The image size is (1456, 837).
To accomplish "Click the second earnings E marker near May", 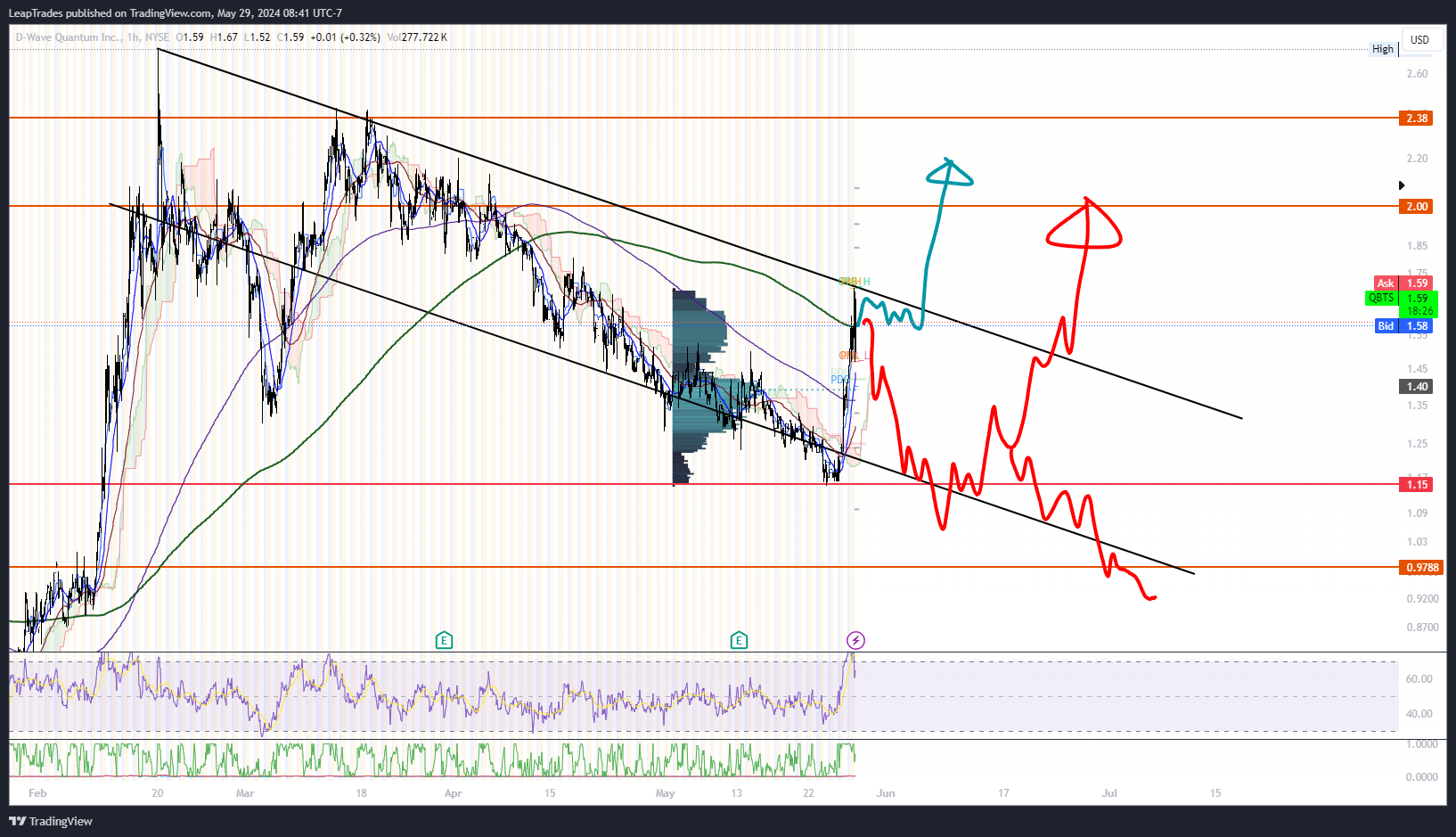I will tap(739, 640).
